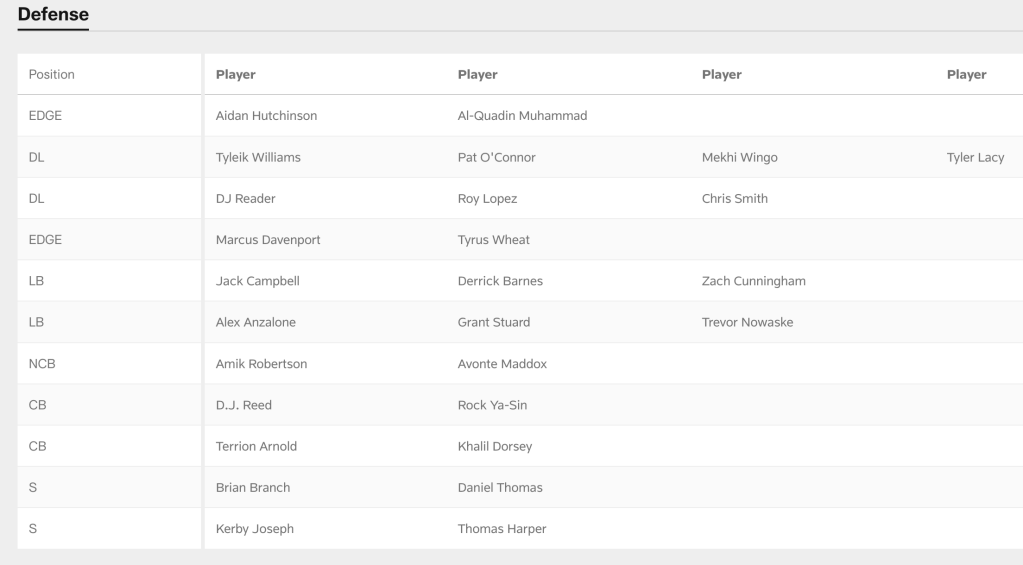Select Marcus Davenport's name

268,240
